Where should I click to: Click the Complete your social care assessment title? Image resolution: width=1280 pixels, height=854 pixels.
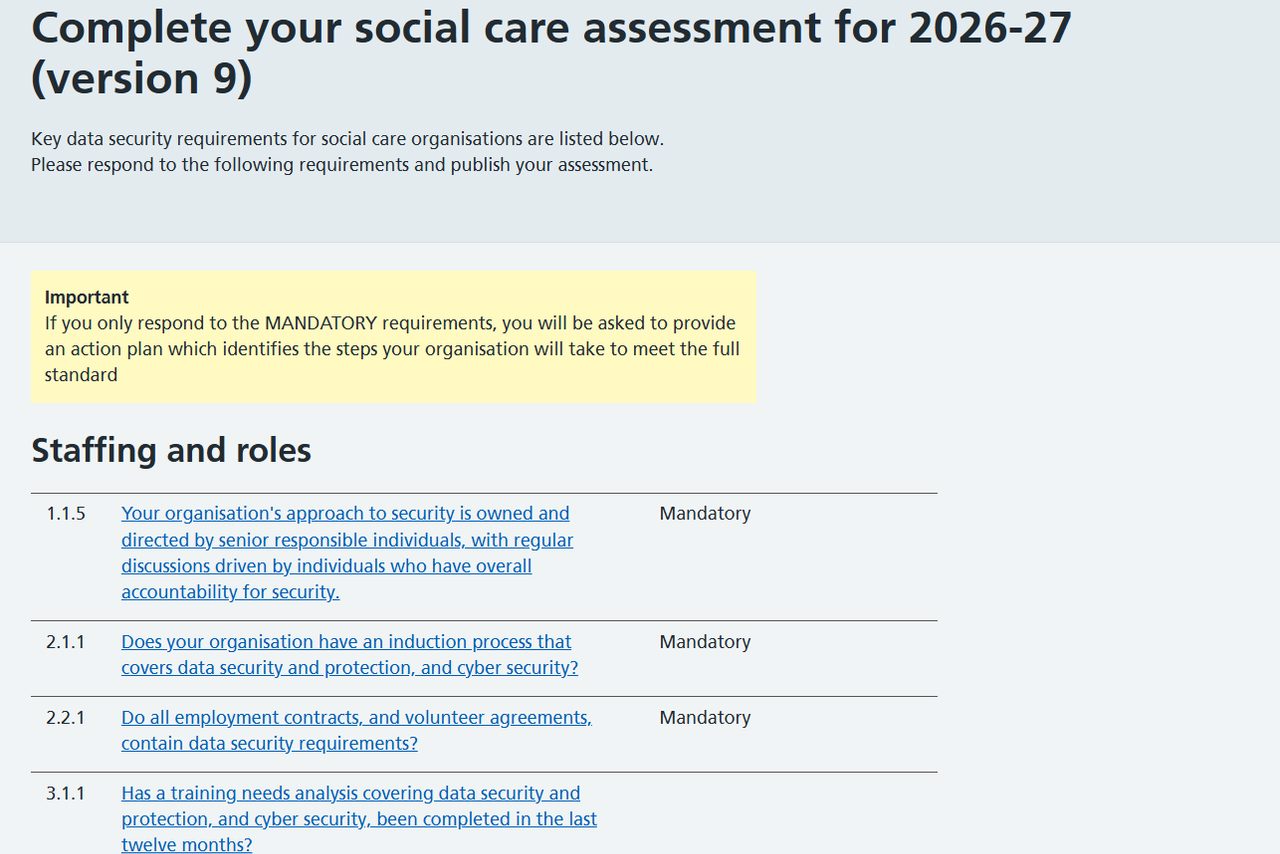click(551, 52)
